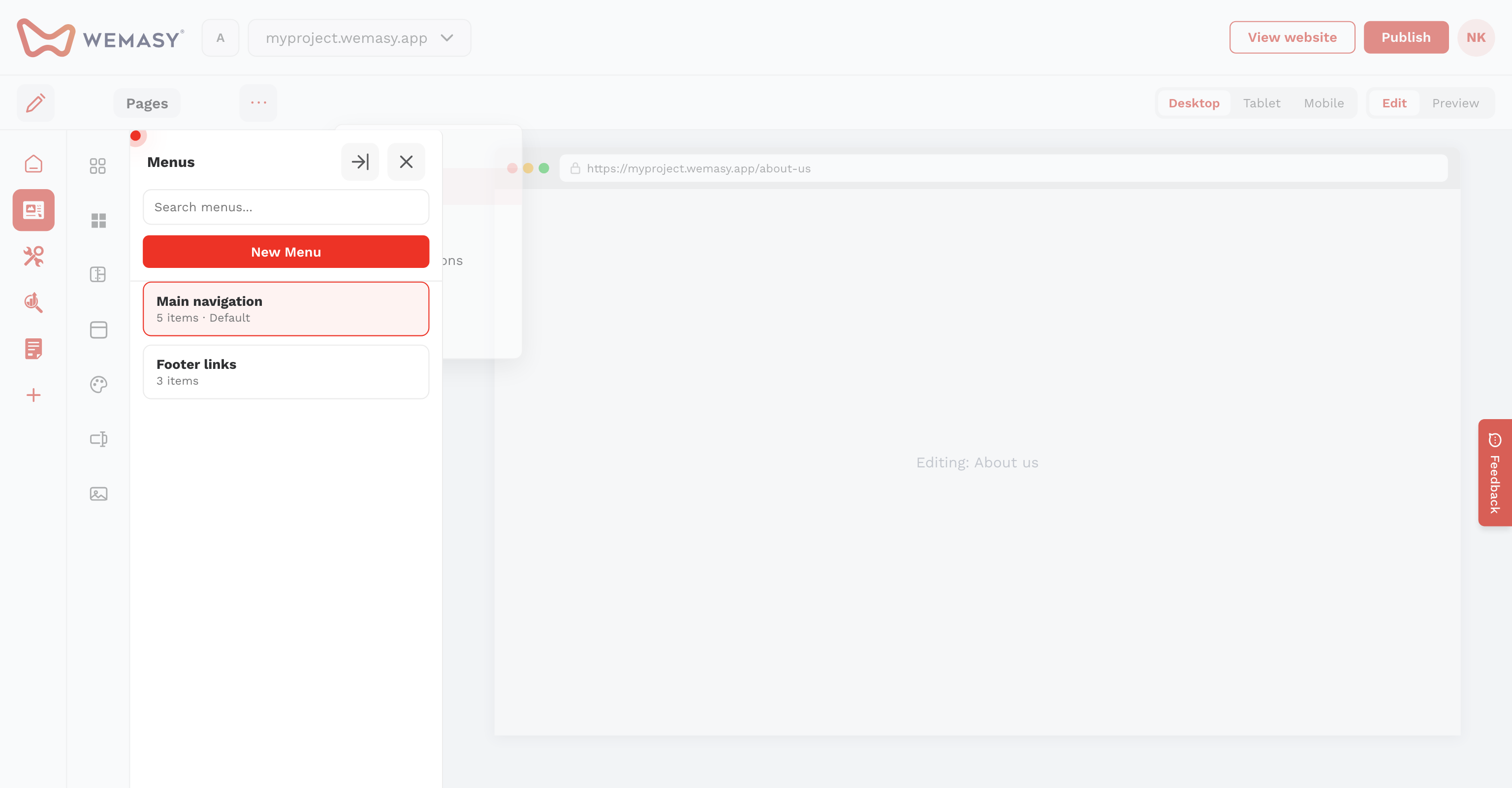Click the View website button
This screenshot has width=1512, height=788.
click(1292, 37)
